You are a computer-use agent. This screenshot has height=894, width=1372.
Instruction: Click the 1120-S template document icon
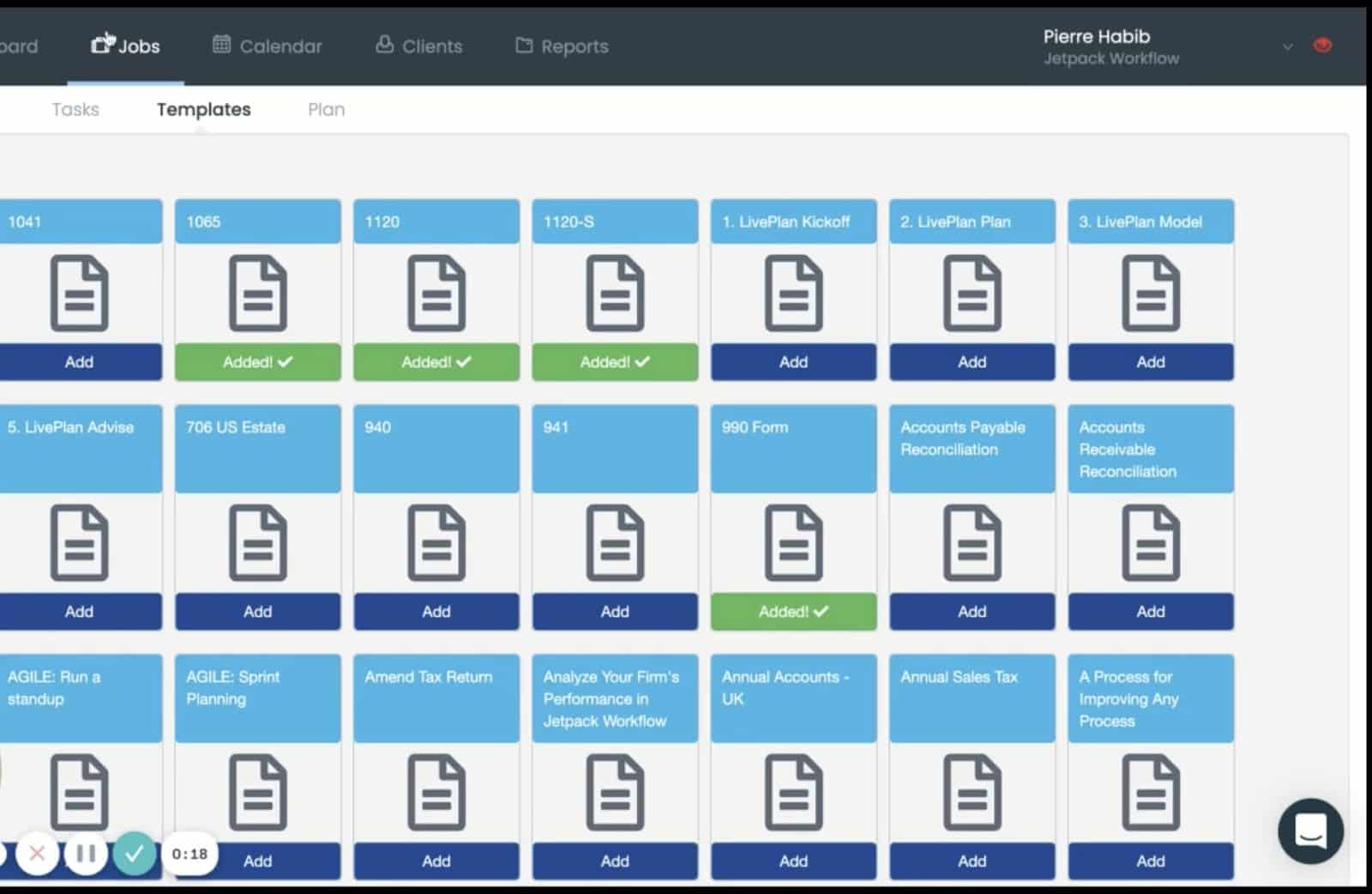coord(615,293)
